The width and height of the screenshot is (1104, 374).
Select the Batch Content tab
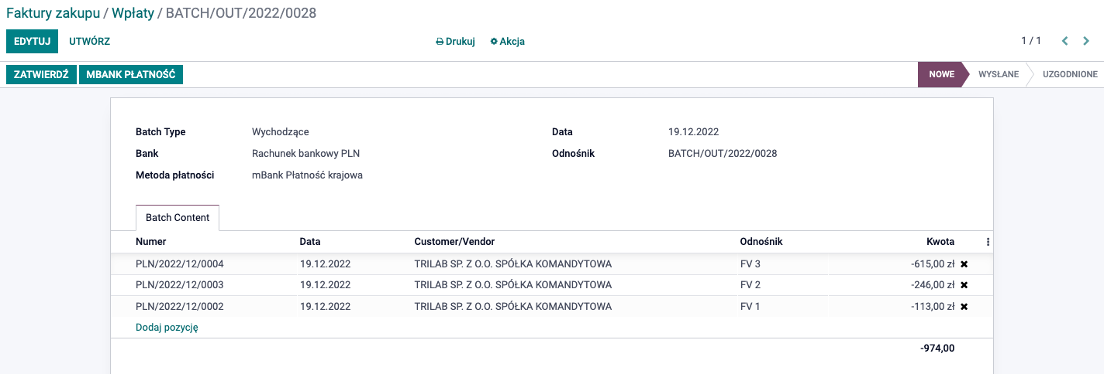pyautogui.click(x=177, y=218)
